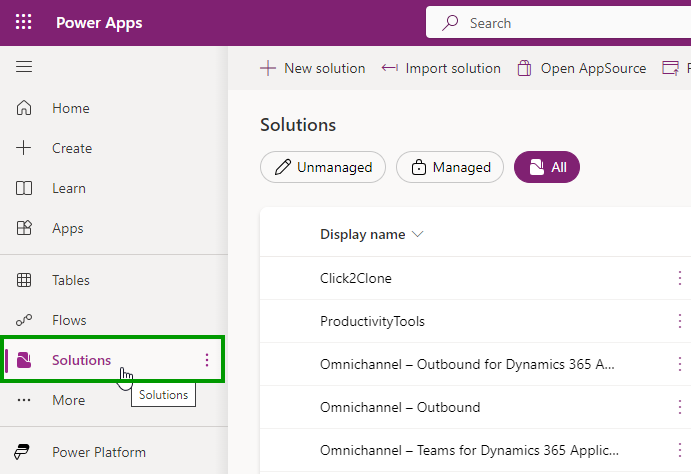Click the Power Apps title
The image size is (691, 474).
[99, 22]
